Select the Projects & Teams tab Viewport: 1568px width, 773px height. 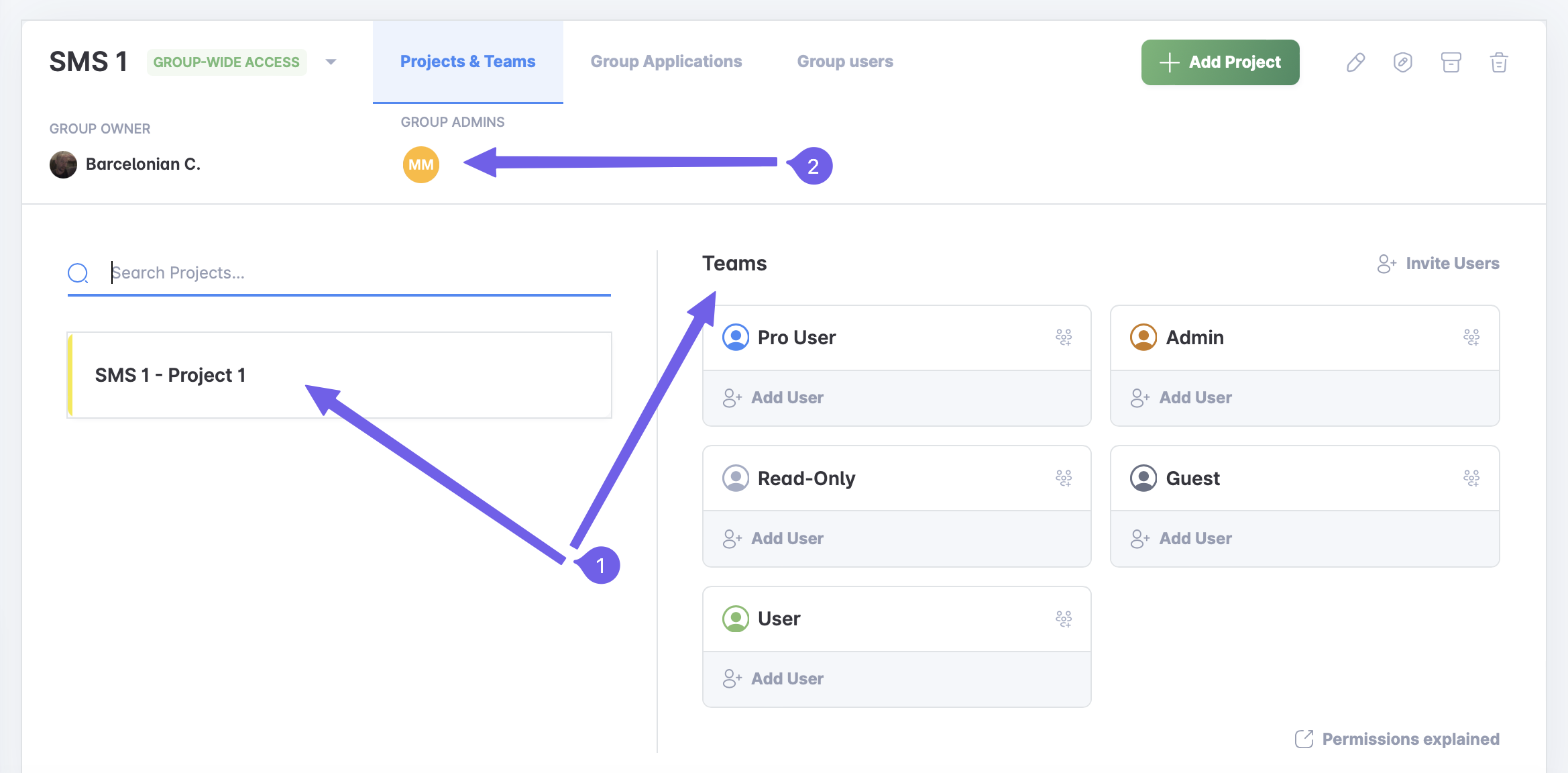point(467,62)
